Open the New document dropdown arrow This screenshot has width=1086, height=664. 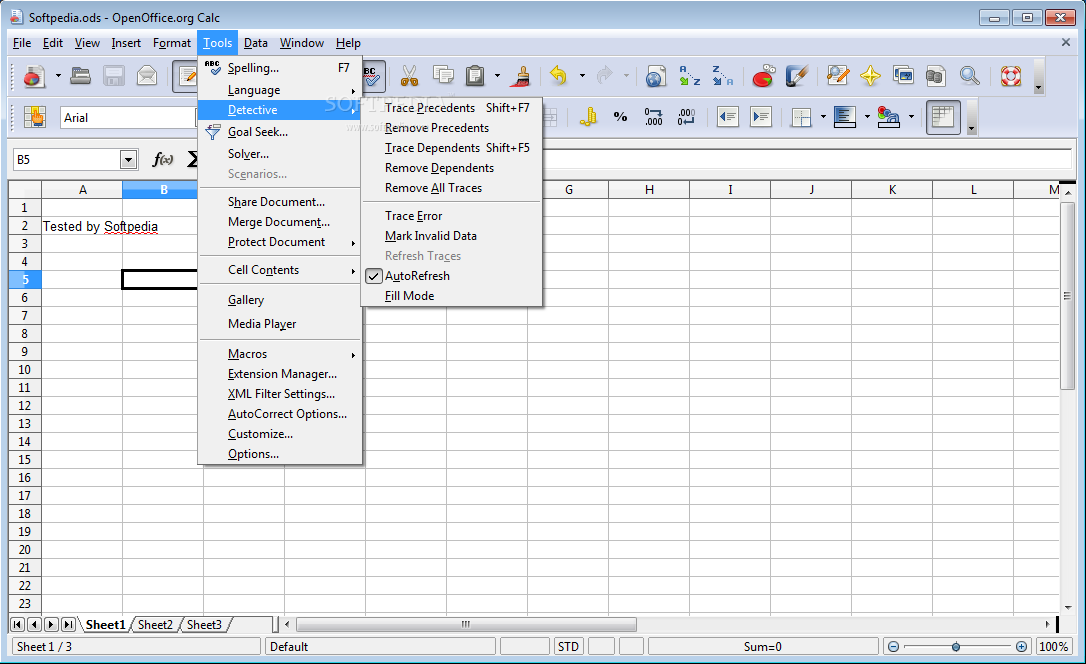pyautogui.click(x=58, y=75)
